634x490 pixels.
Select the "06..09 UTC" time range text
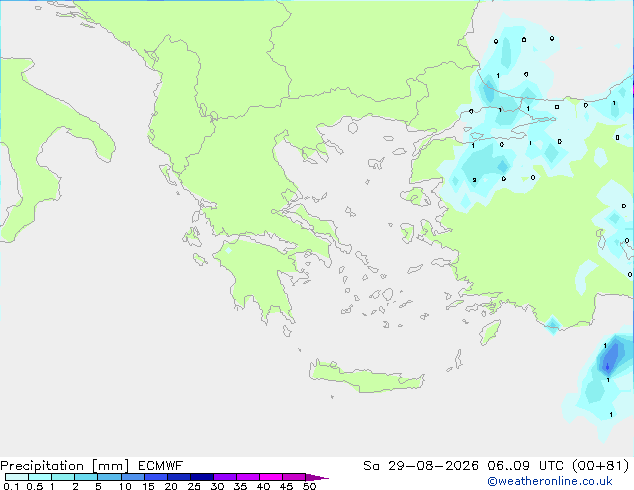525,466
